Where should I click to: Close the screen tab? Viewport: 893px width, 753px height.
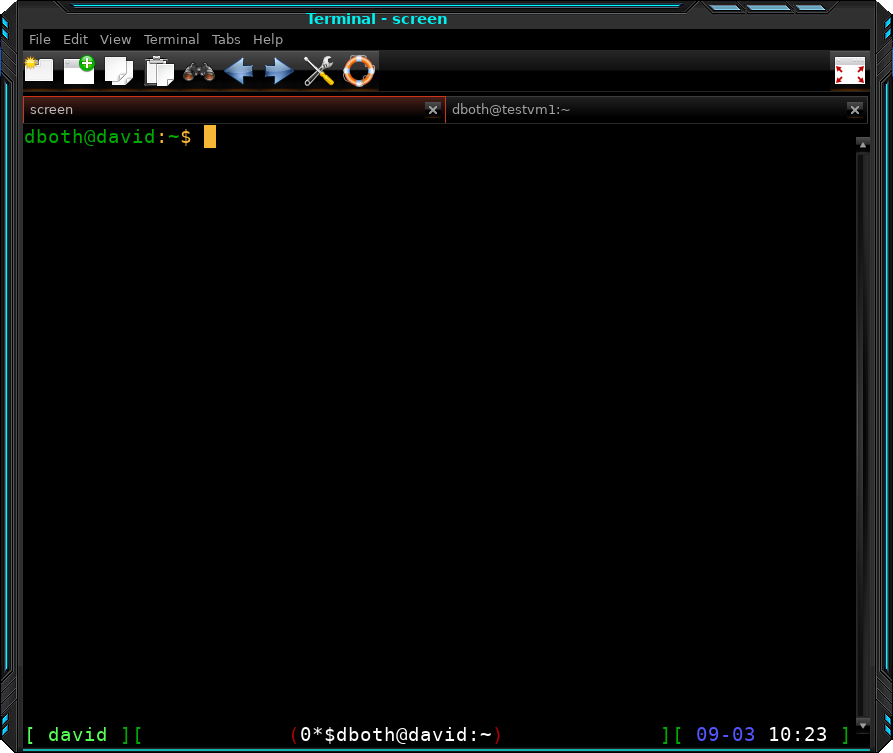(x=433, y=109)
